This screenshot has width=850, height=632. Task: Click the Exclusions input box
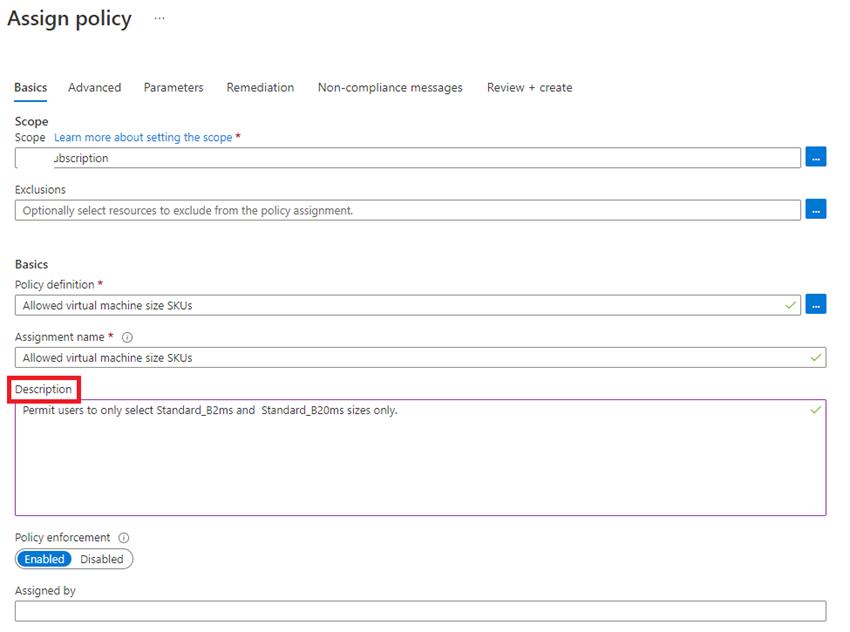pos(400,210)
